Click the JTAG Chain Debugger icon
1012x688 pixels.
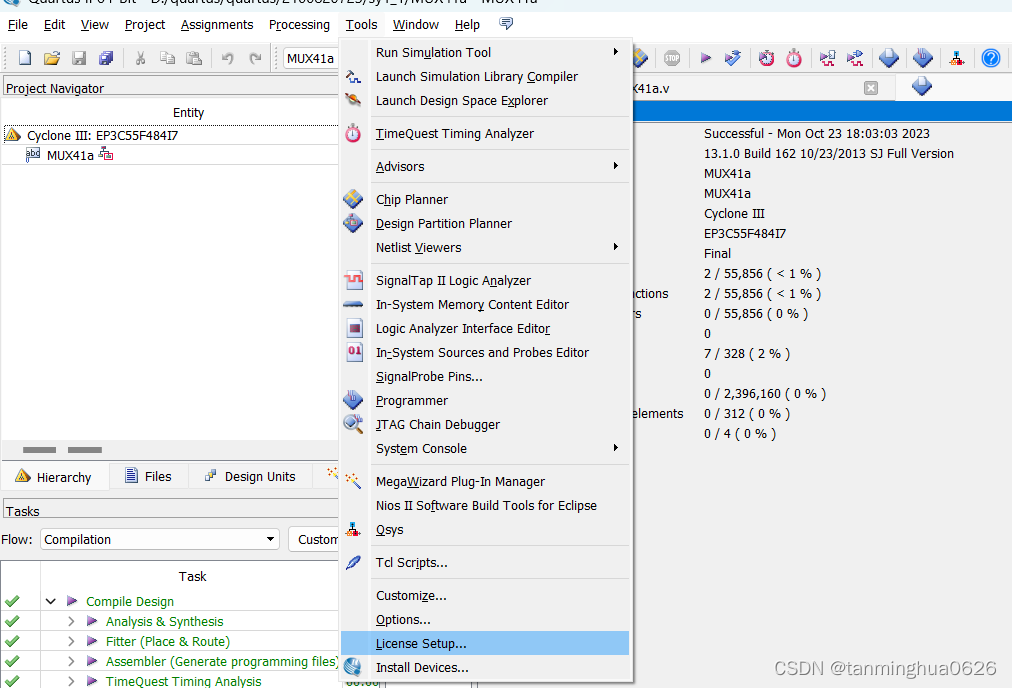click(x=354, y=424)
